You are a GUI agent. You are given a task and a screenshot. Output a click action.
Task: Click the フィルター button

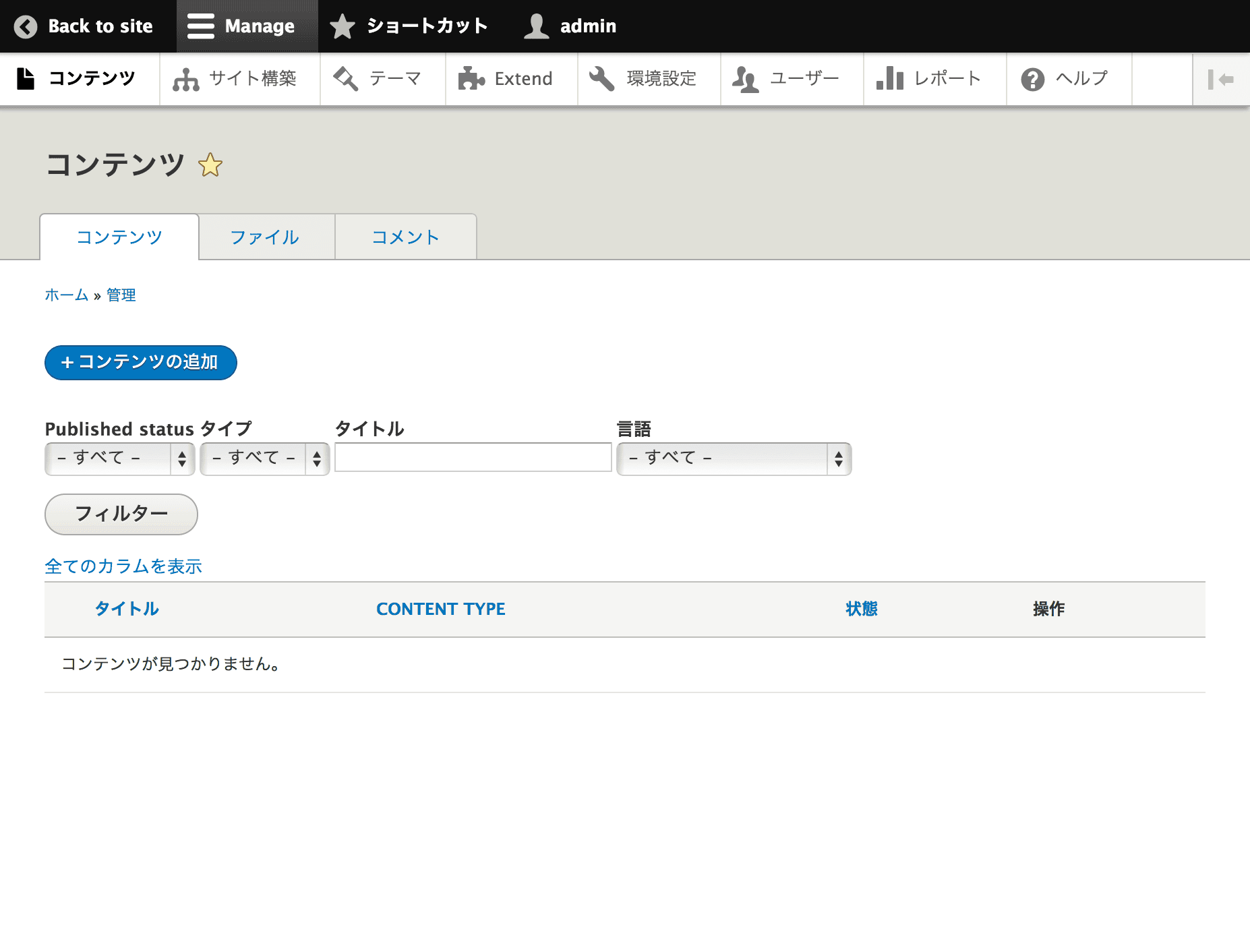(x=121, y=514)
